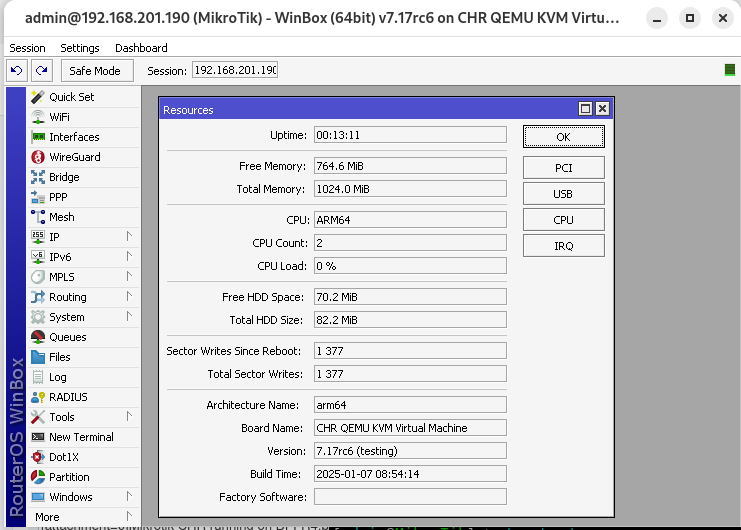Viewport: 741px width, 530px height.
Task: Open the Session menu
Action: [27, 48]
